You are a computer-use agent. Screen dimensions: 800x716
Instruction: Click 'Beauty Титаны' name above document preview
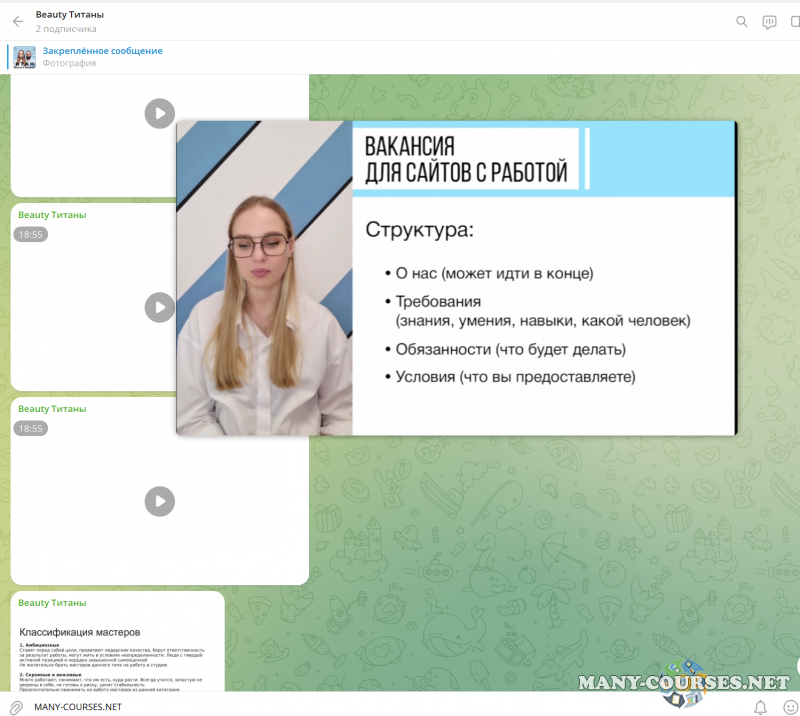(x=52, y=603)
